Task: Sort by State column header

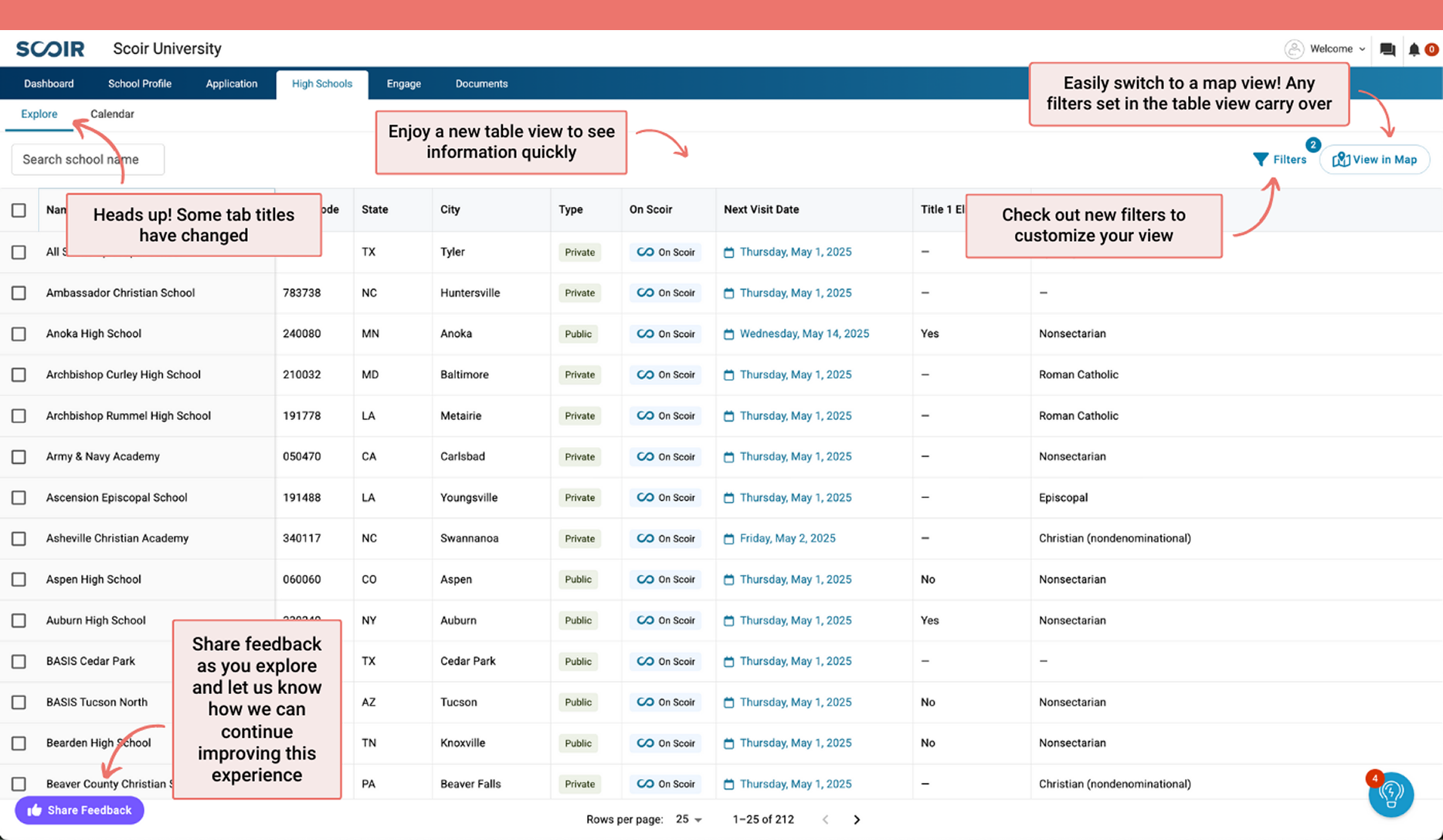Action: (375, 209)
